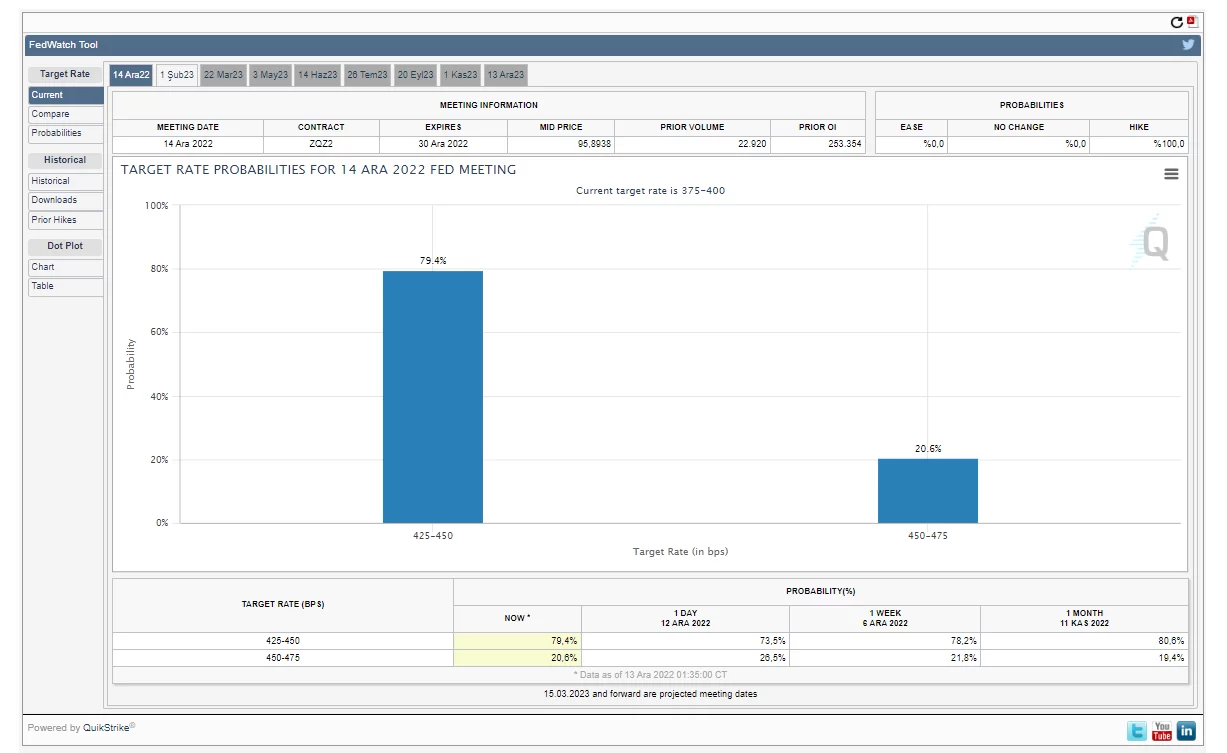
Task: Open Downloads under Historical section
Action: tap(66, 200)
